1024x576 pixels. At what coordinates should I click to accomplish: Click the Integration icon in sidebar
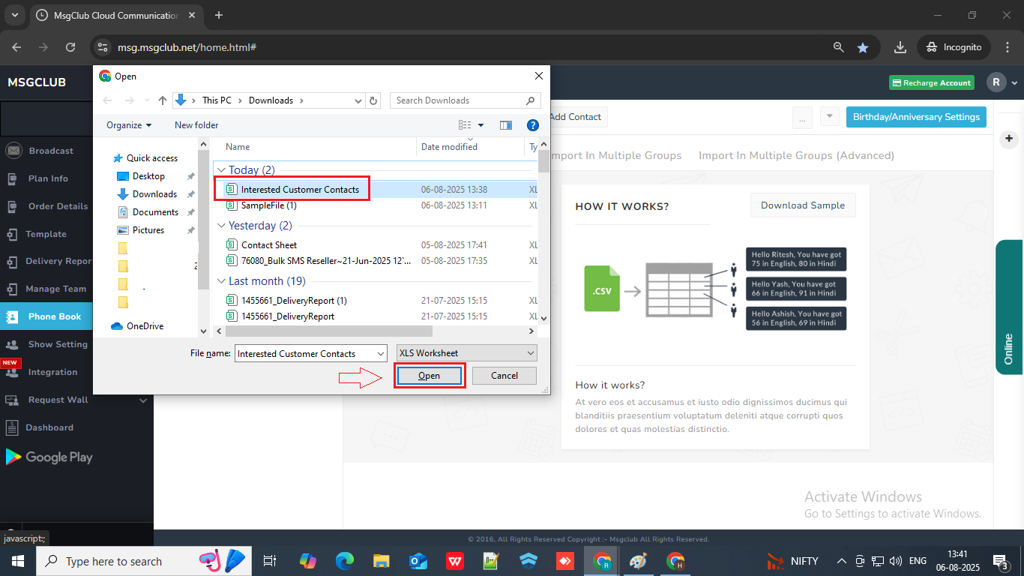click(x=12, y=373)
